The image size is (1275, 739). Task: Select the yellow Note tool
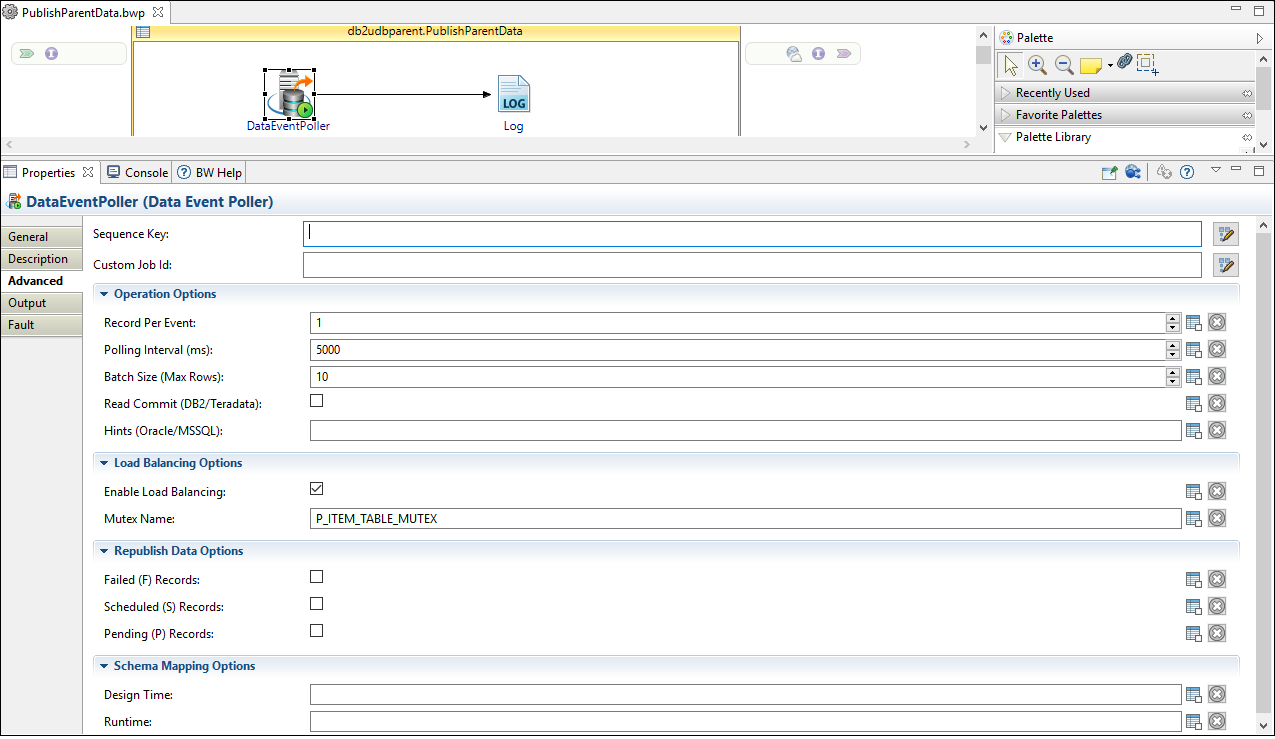point(1090,66)
